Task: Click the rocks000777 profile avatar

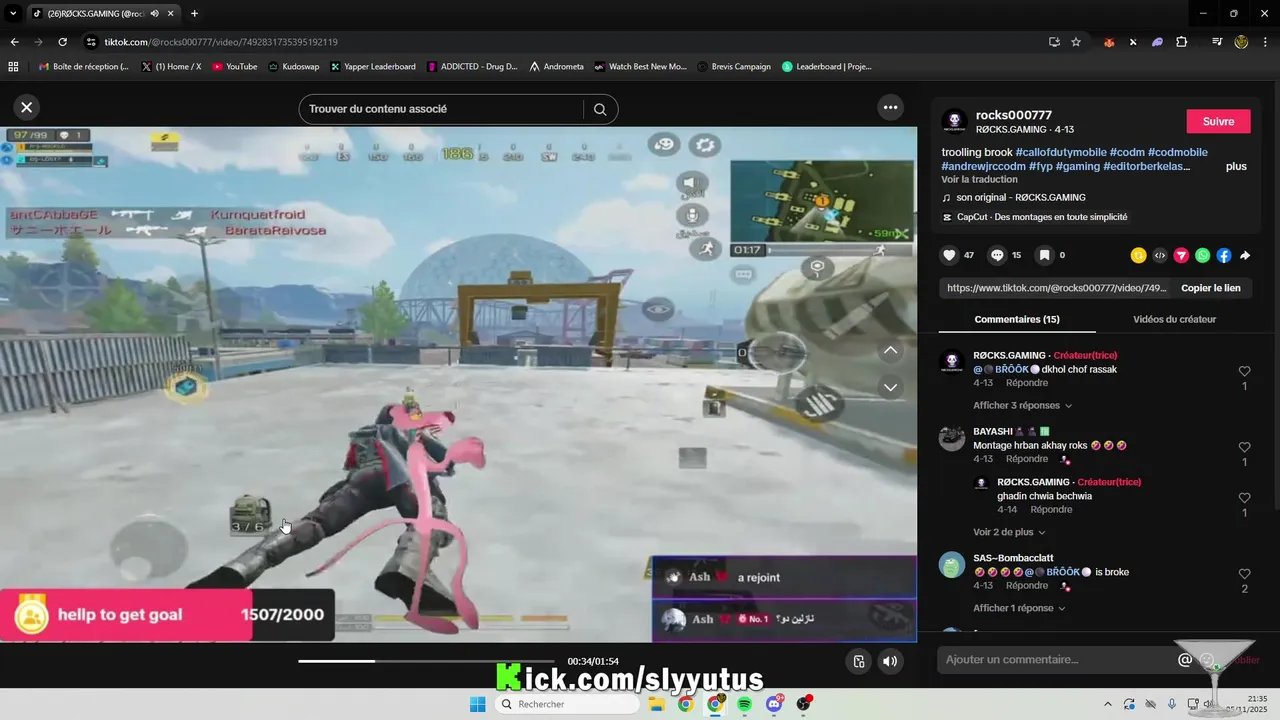Action: coord(954,122)
